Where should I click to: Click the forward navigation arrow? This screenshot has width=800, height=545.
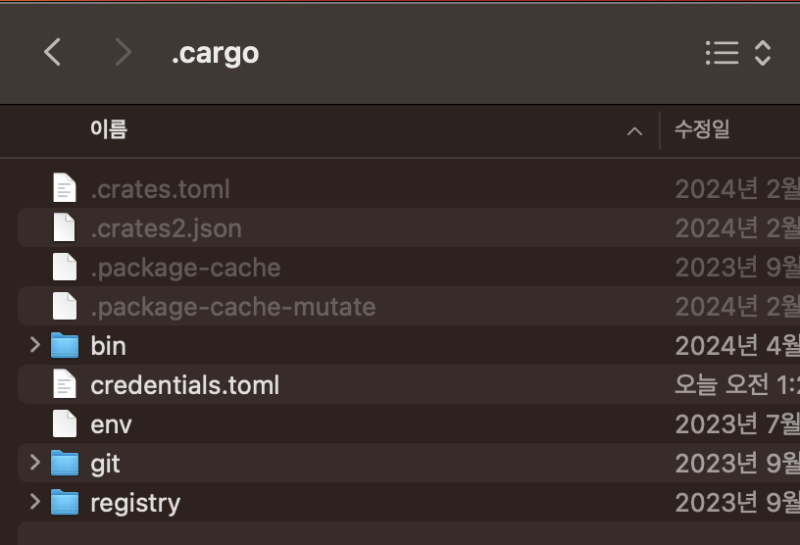click(x=123, y=53)
